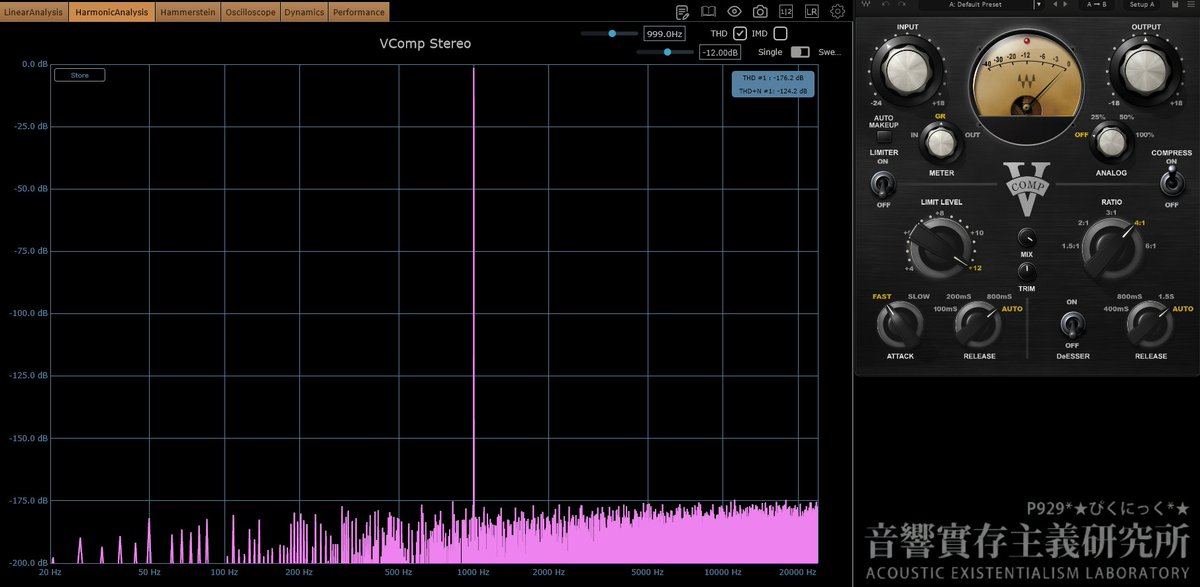Image resolution: width=1200 pixels, height=587 pixels.
Task: Click the -12.00dB level field
Action: (x=720, y=52)
